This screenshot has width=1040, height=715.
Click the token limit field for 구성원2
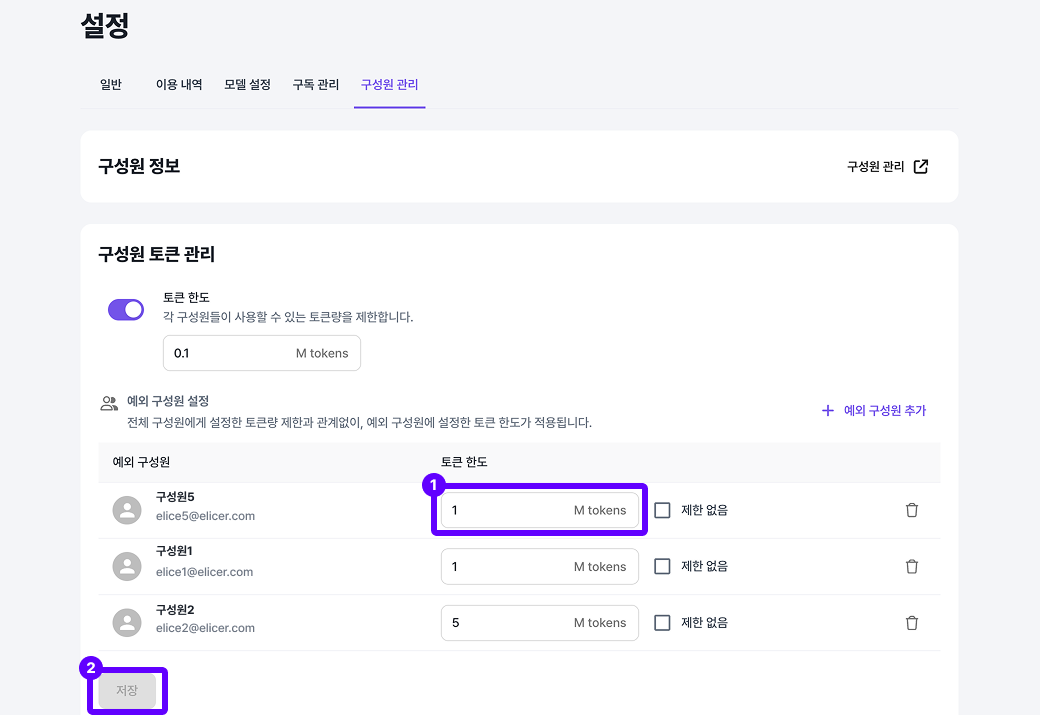[x=539, y=622]
